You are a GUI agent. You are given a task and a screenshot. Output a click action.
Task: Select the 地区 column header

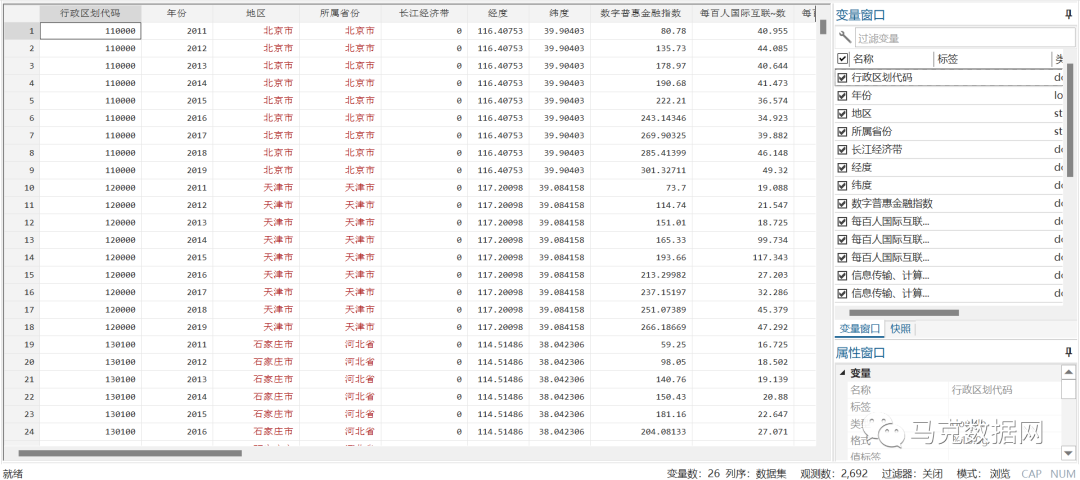(x=256, y=14)
